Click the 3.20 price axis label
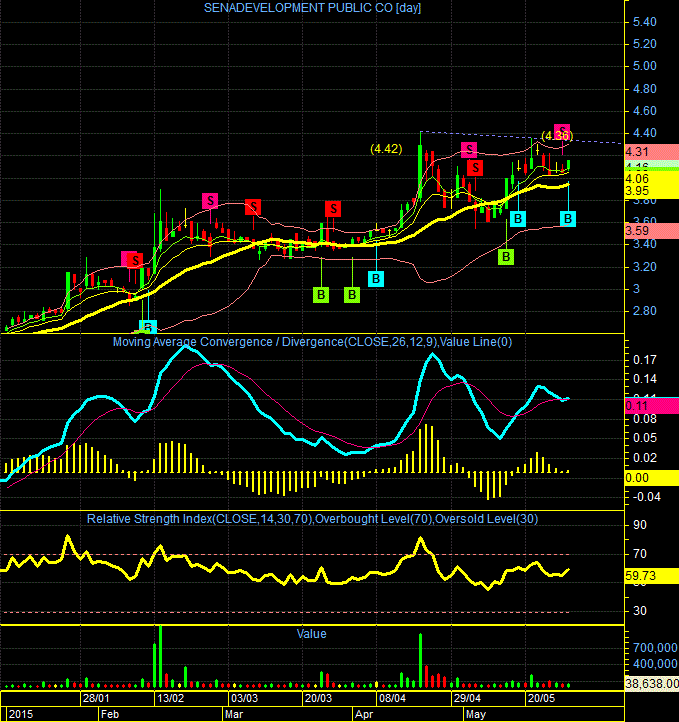The image size is (679, 722). click(644, 267)
